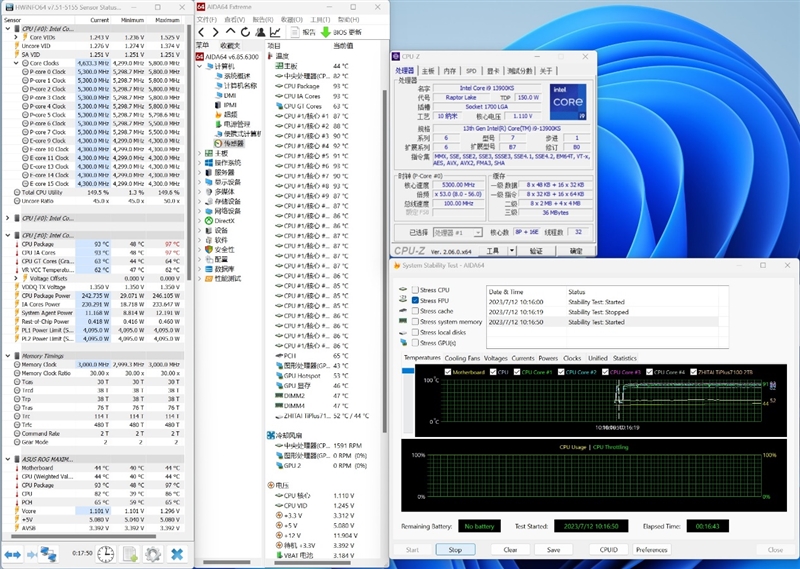Click CPU-Z validate button

point(536,251)
